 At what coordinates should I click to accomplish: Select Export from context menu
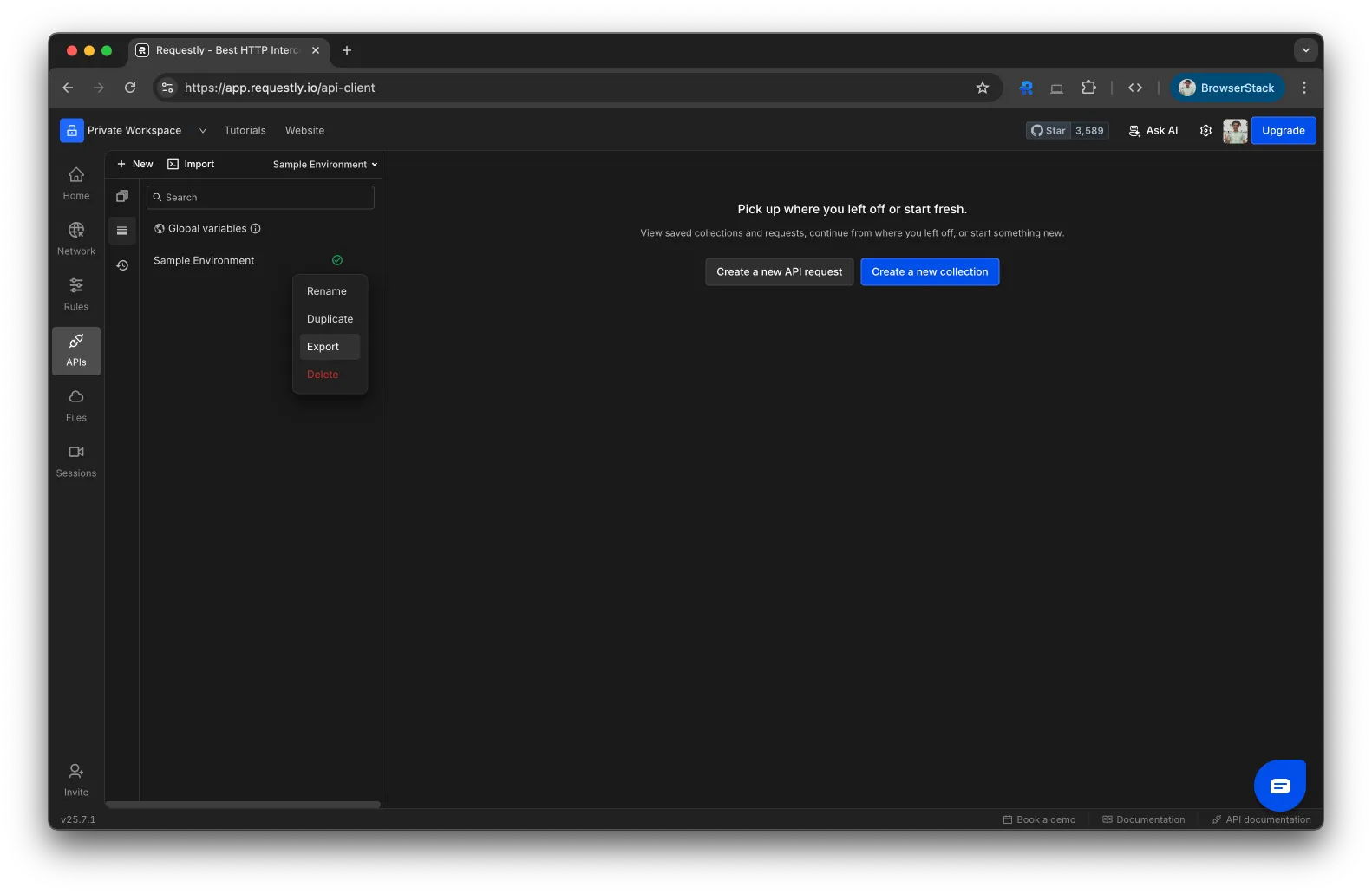[x=330, y=347]
